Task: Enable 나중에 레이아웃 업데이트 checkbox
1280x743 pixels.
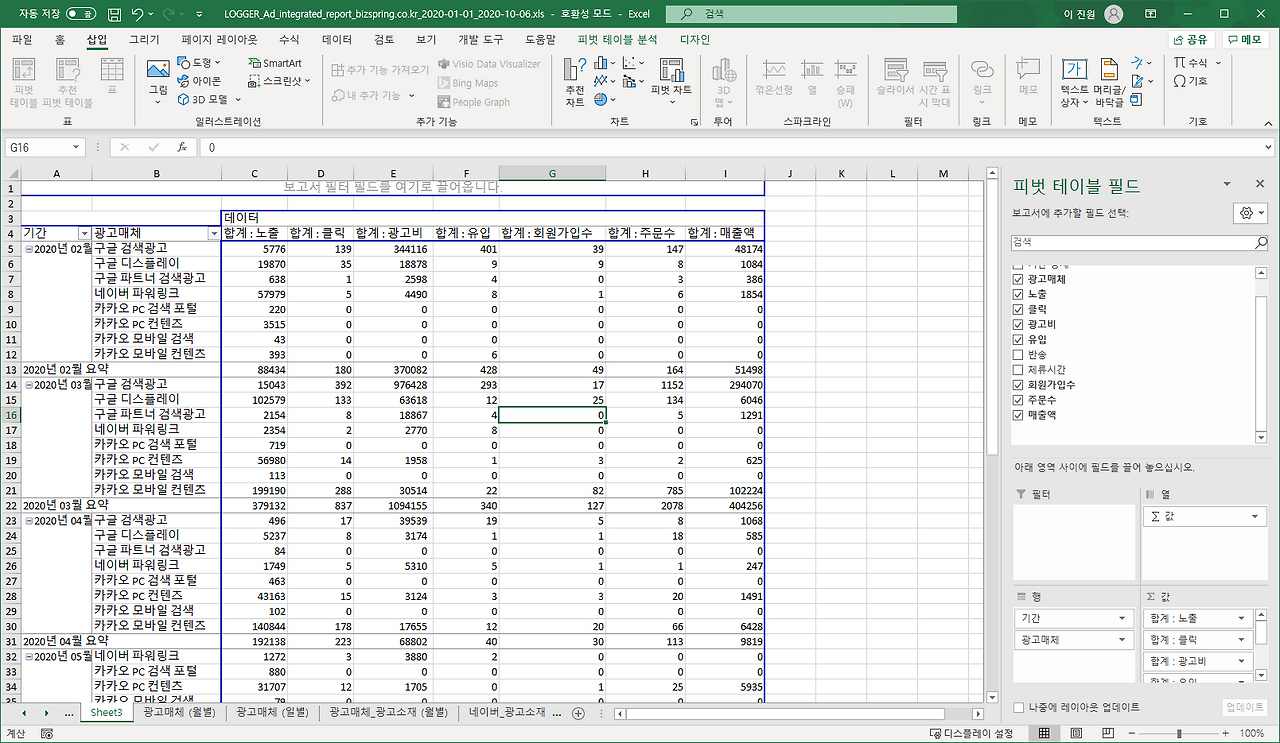Action: pos(1018,707)
